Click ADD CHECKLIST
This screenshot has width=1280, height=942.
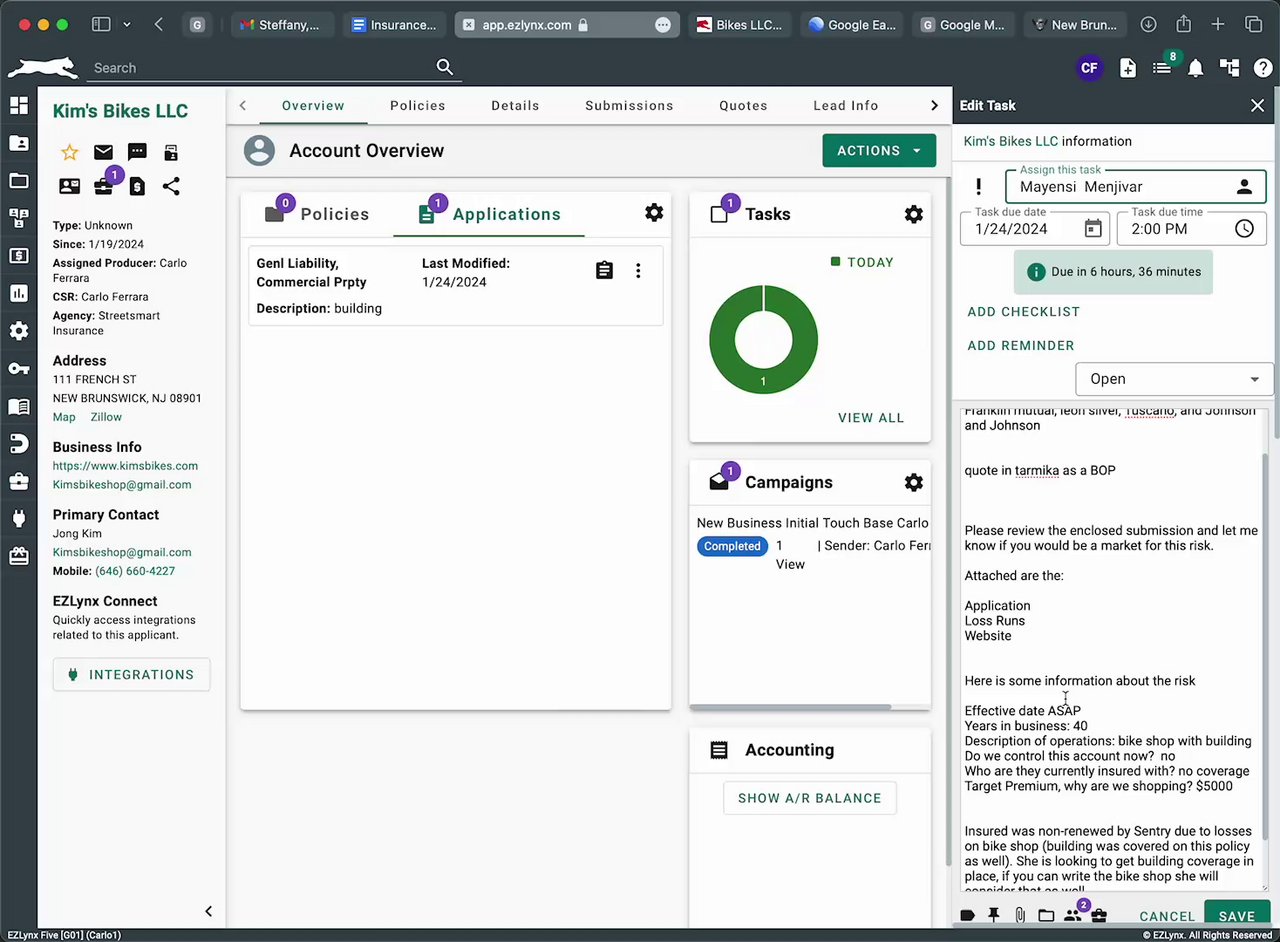1024,312
